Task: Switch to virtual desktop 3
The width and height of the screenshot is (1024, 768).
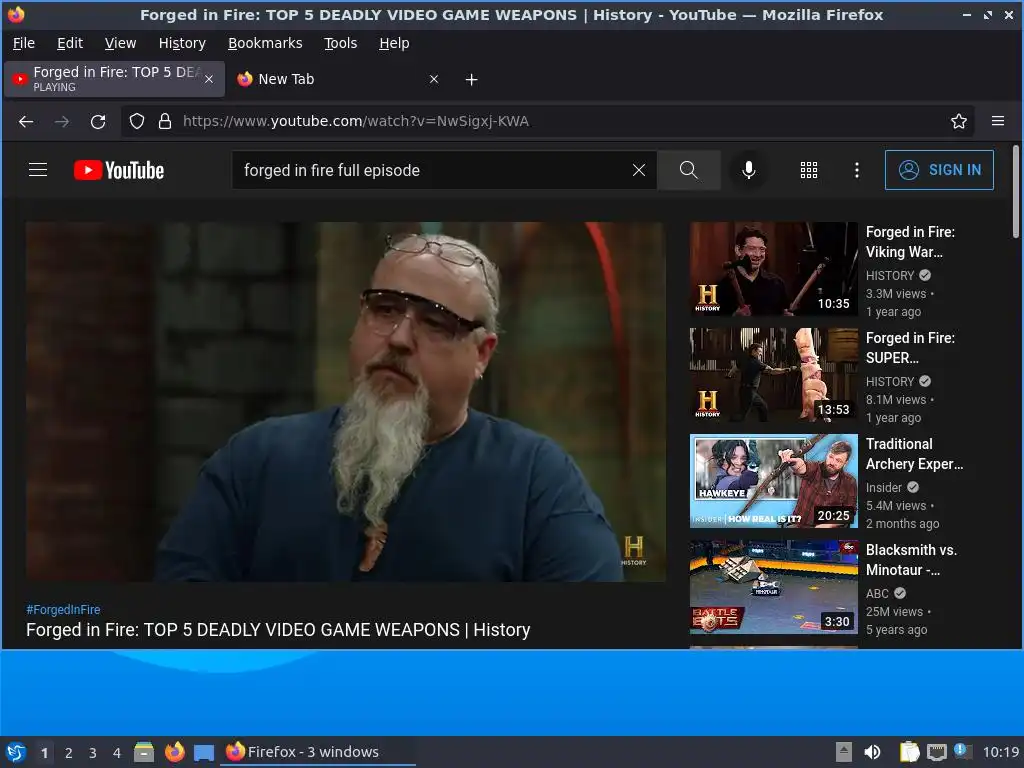Action: (x=93, y=753)
